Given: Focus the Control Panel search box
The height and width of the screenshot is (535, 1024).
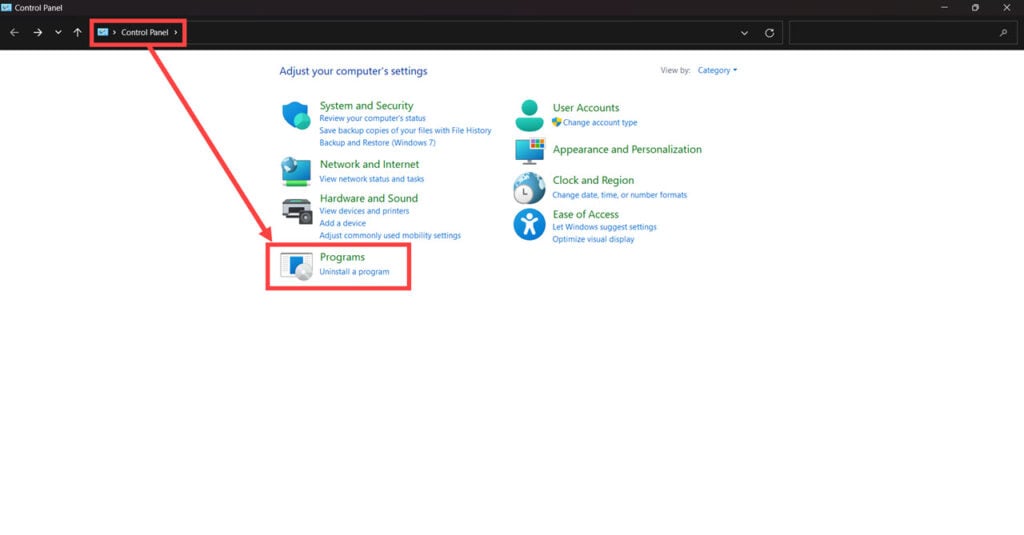Looking at the screenshot, I should tap(903, 33).
